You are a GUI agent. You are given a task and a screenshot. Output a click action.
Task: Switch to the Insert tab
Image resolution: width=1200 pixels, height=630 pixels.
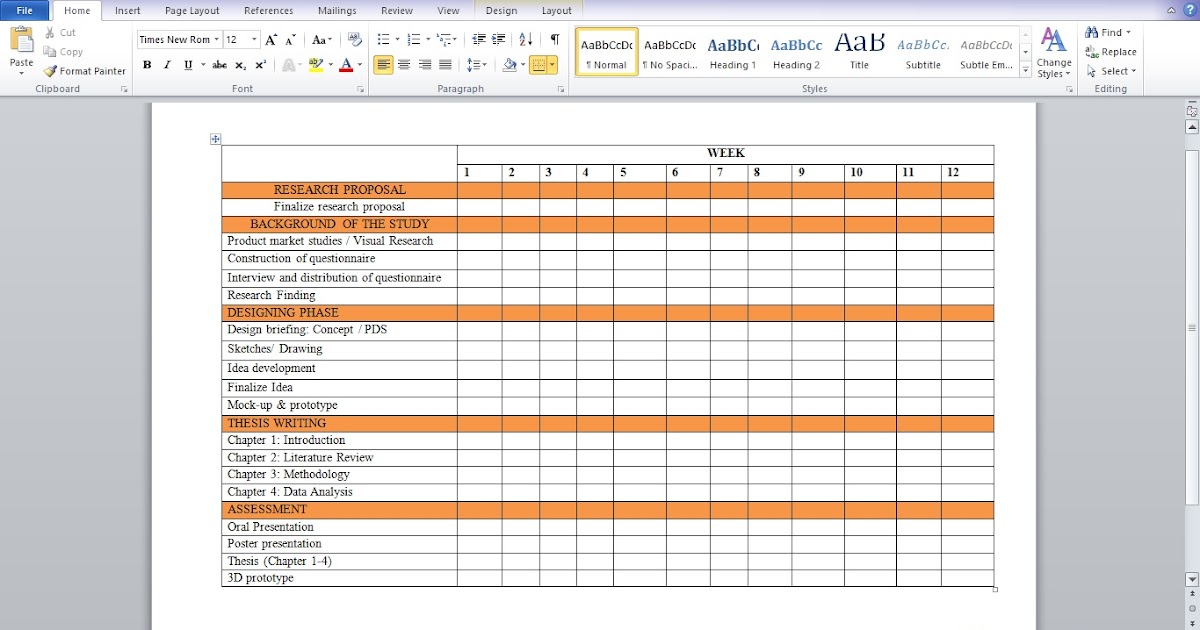coord(127,11)
